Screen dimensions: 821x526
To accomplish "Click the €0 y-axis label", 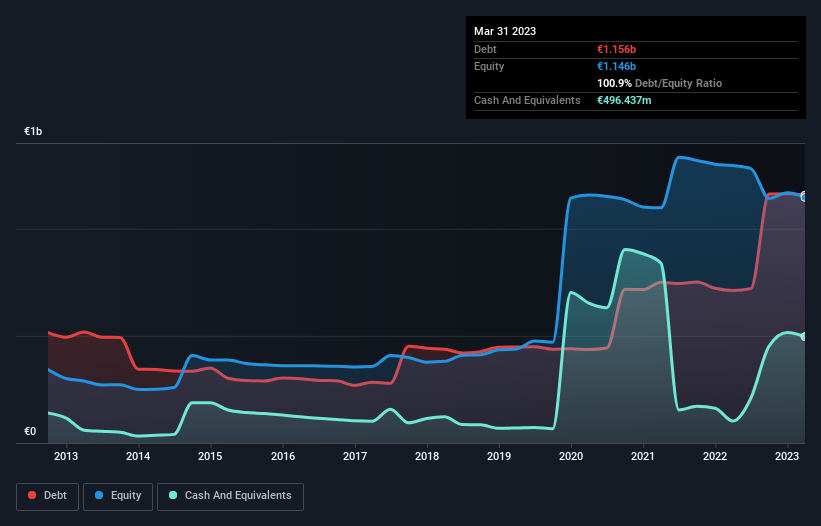I will [30, 431].
